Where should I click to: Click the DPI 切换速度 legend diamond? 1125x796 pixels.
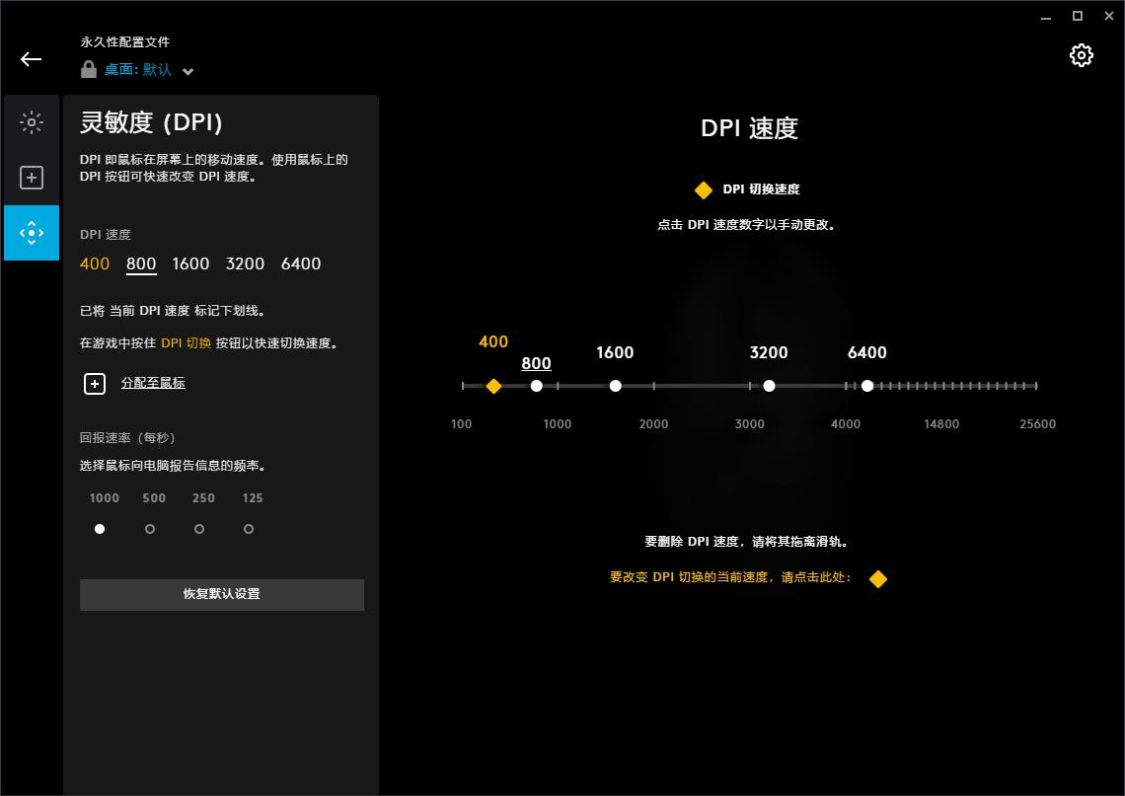tap(704, 189)
